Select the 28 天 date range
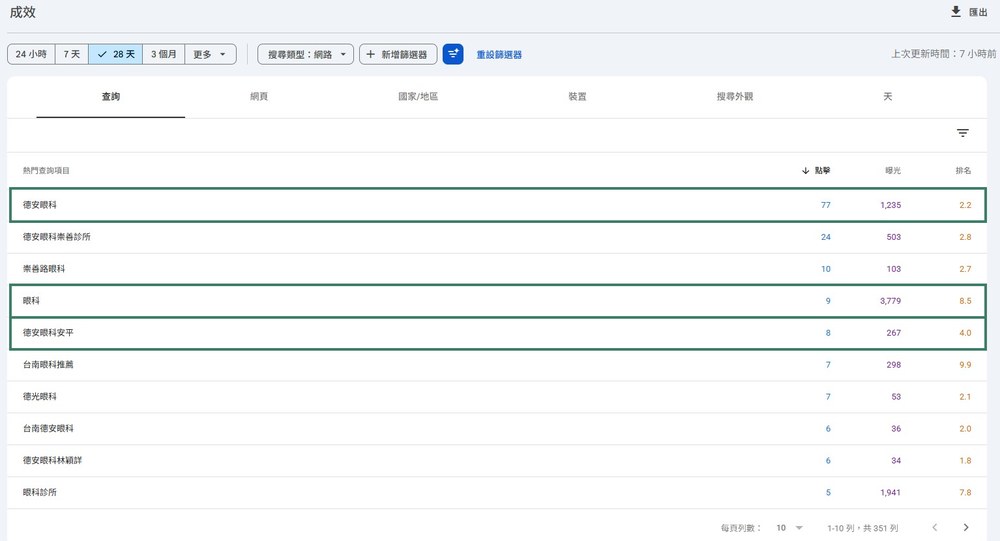This screenshot has height=541, width=1000. click(115, 54)
